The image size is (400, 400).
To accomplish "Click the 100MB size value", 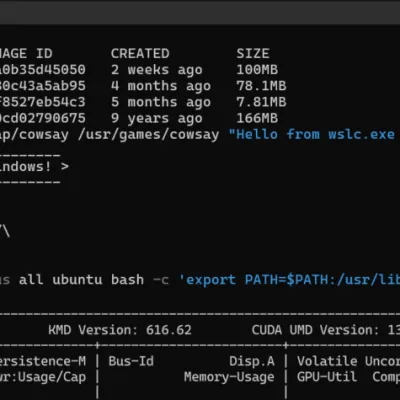I will point(257,70).
